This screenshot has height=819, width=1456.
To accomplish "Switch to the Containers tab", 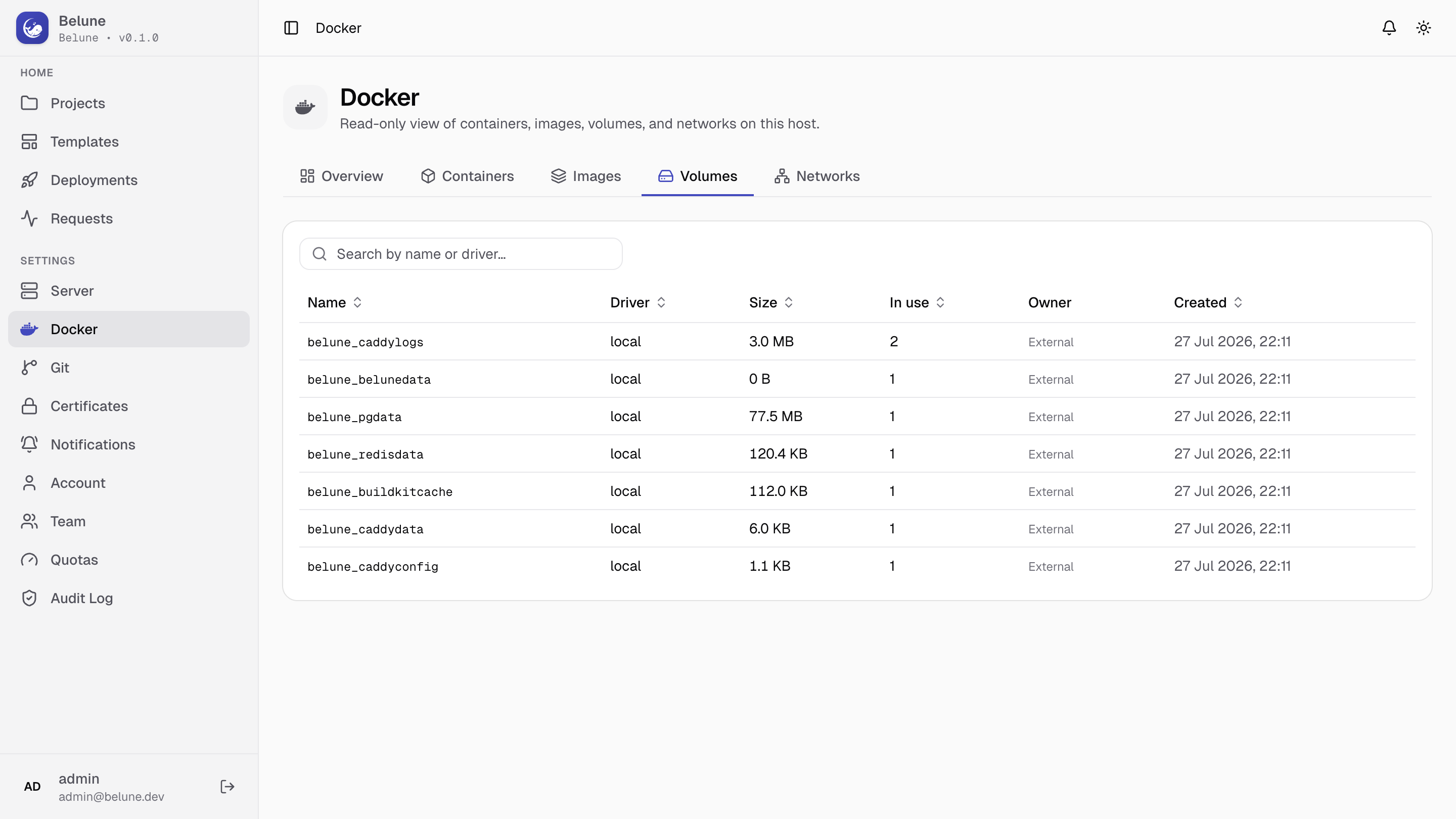I will pos(468,176).
